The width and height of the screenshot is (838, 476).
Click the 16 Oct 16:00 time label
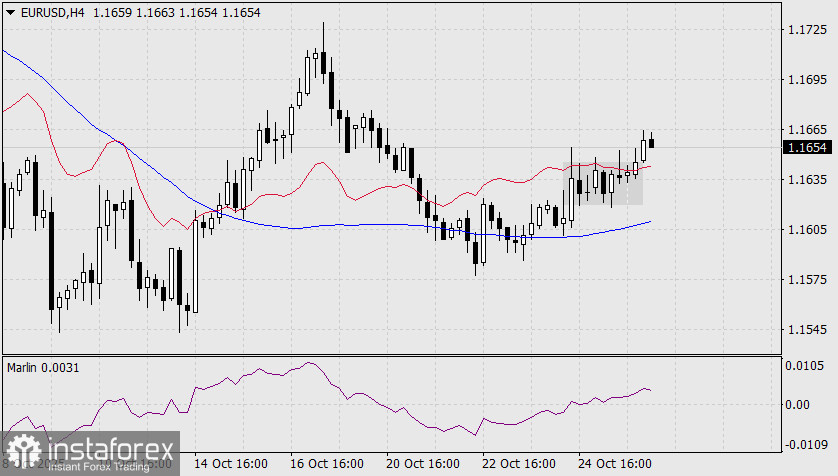[327, 463]
